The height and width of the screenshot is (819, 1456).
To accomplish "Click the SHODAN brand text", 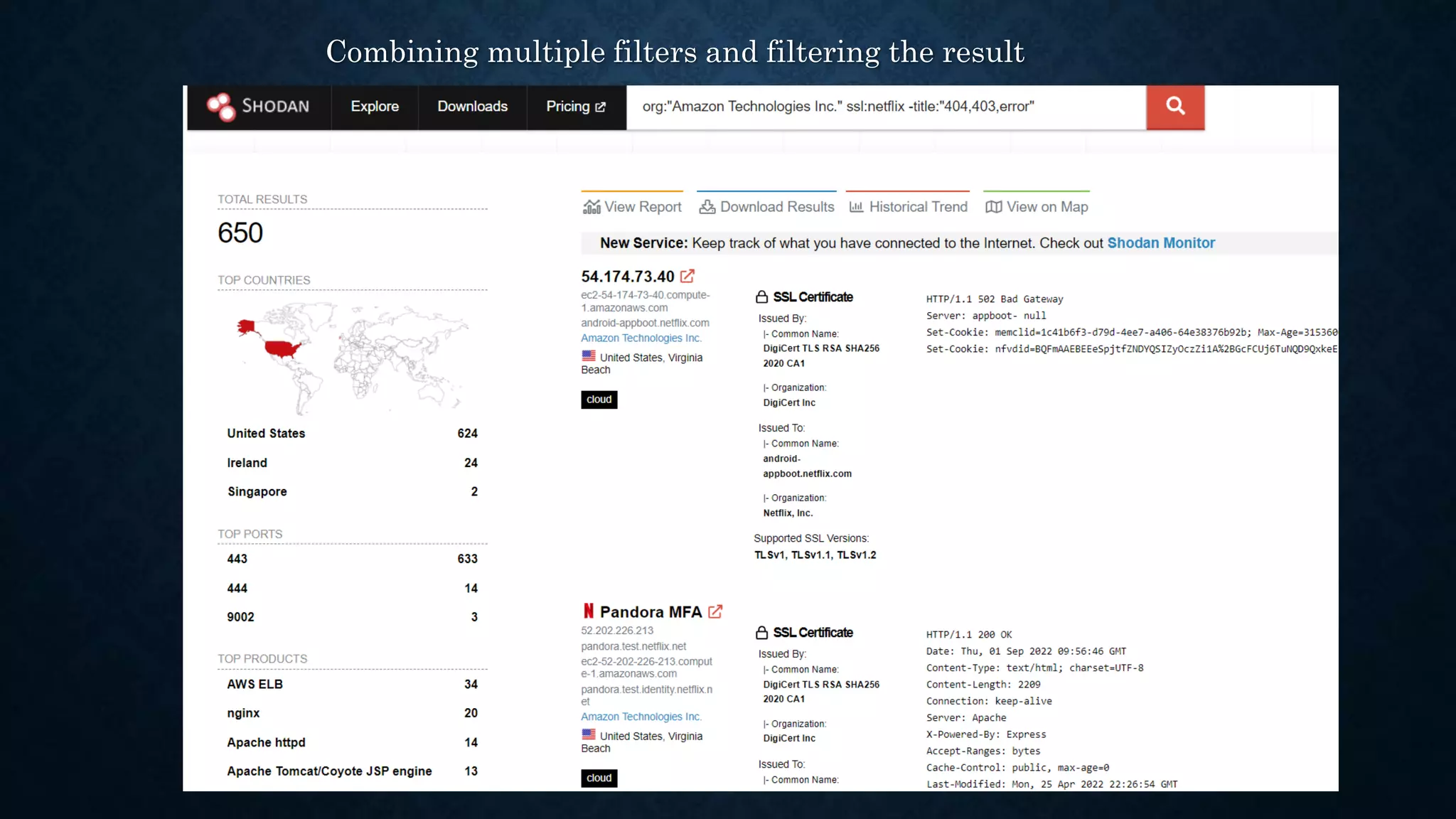I will (x=276, y=107).
